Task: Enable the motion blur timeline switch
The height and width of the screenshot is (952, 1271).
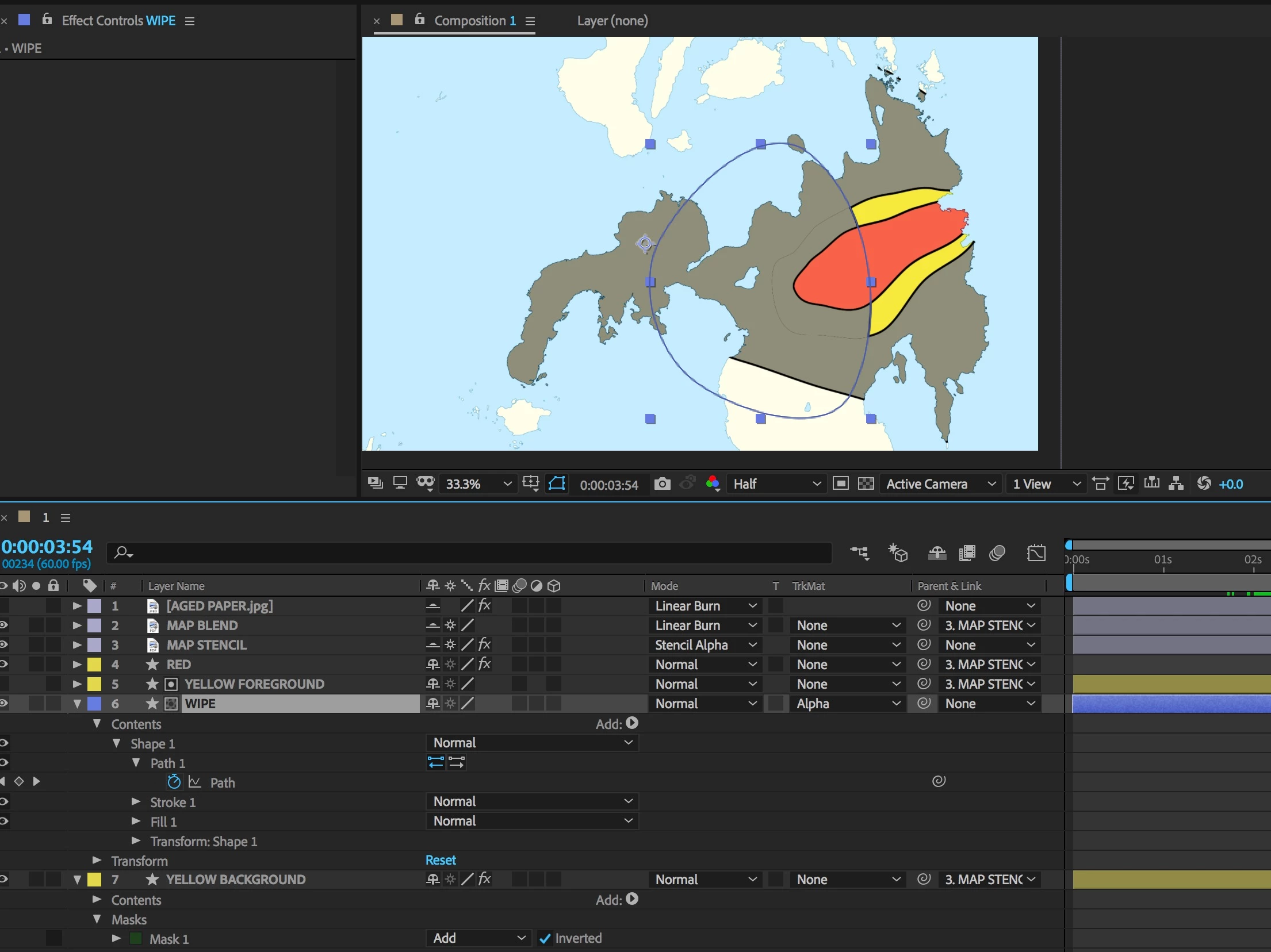Action: click(x=997, y=553)
